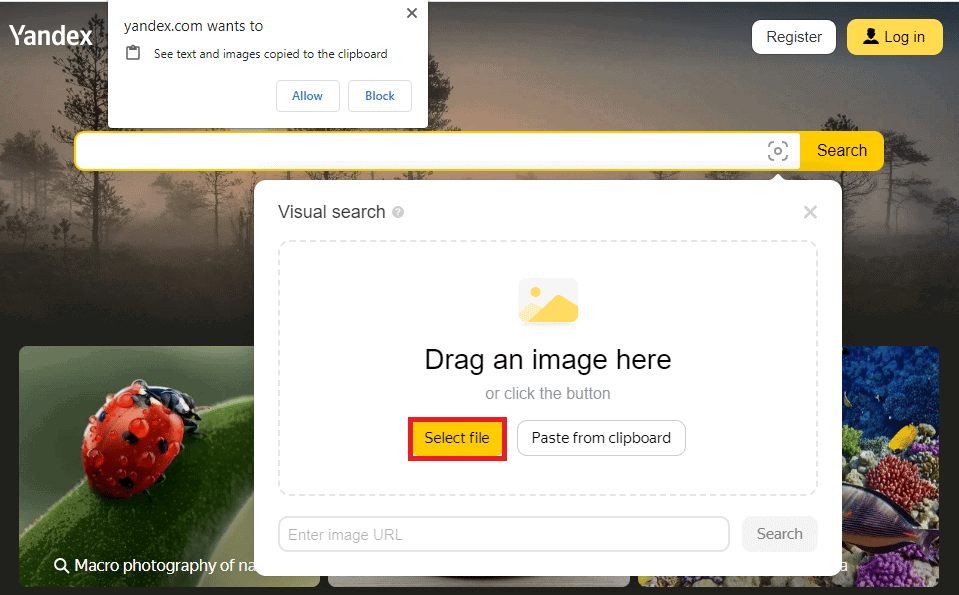Click the help icon beside Visual search title
The image size is (959, 595).
click(399, 212)
